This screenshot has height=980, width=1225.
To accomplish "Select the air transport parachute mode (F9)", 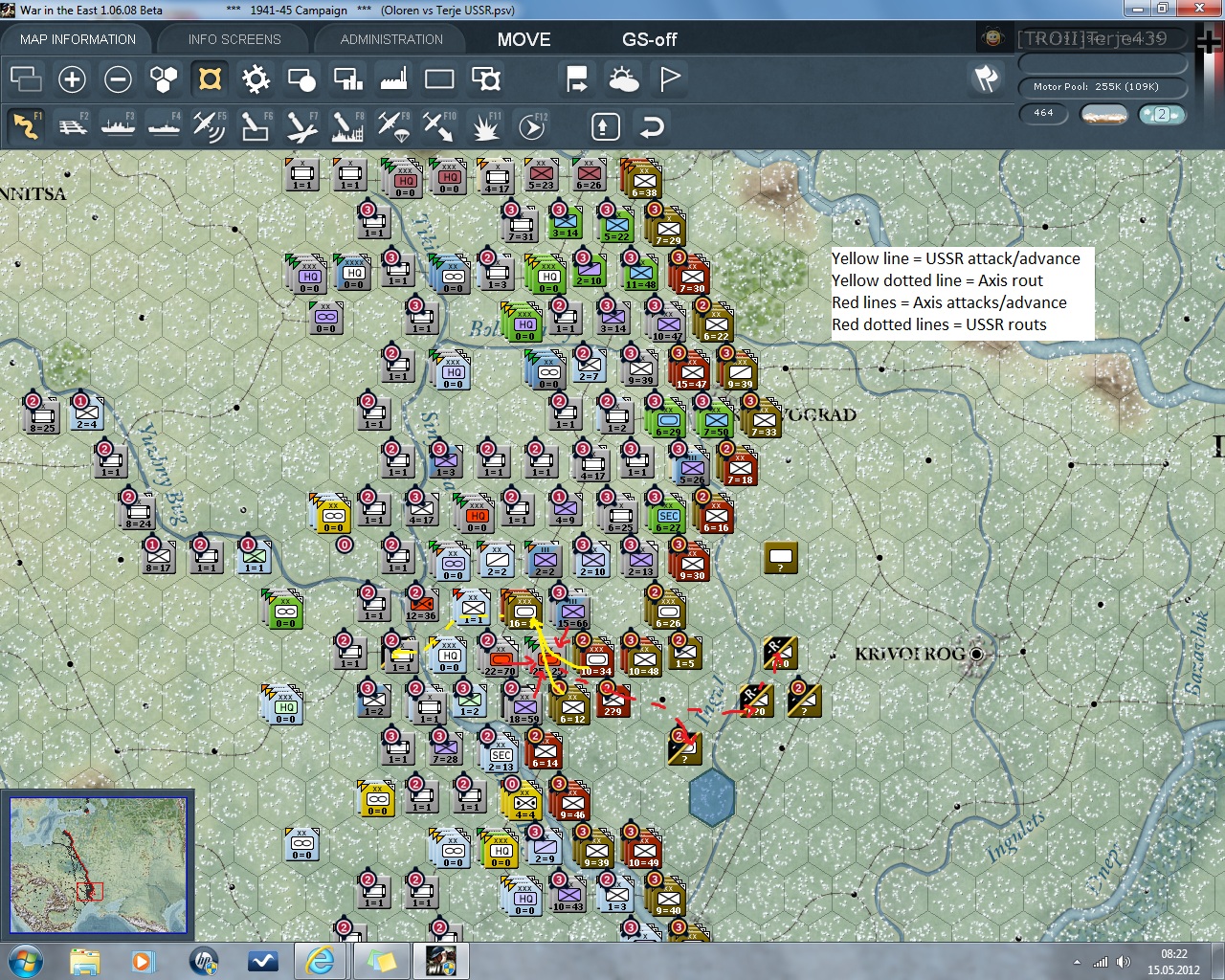I will tap(392, 126).
